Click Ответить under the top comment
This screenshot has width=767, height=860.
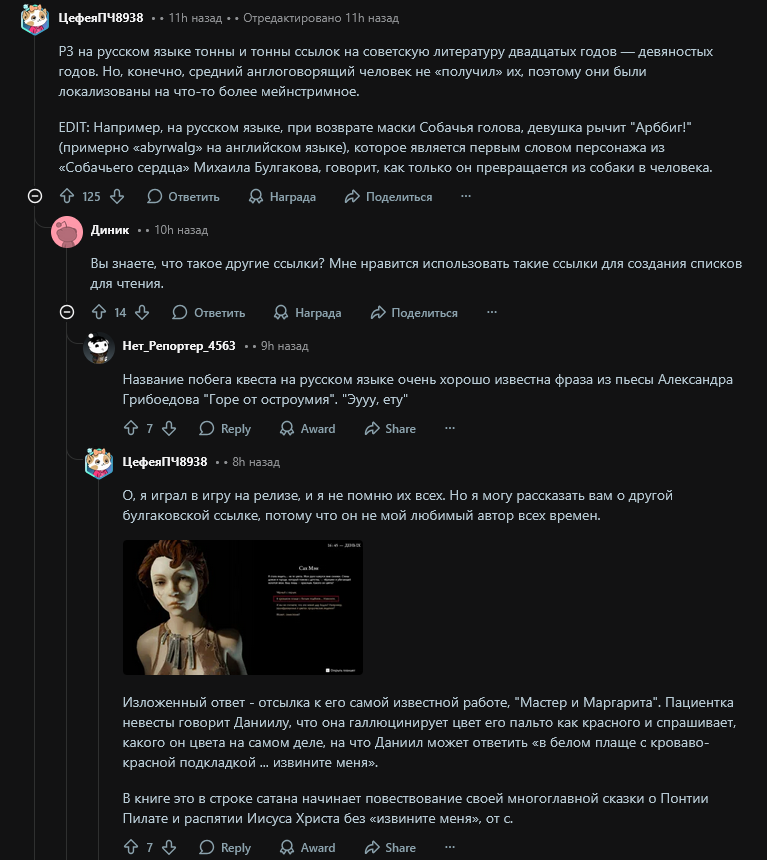[183, 196]
